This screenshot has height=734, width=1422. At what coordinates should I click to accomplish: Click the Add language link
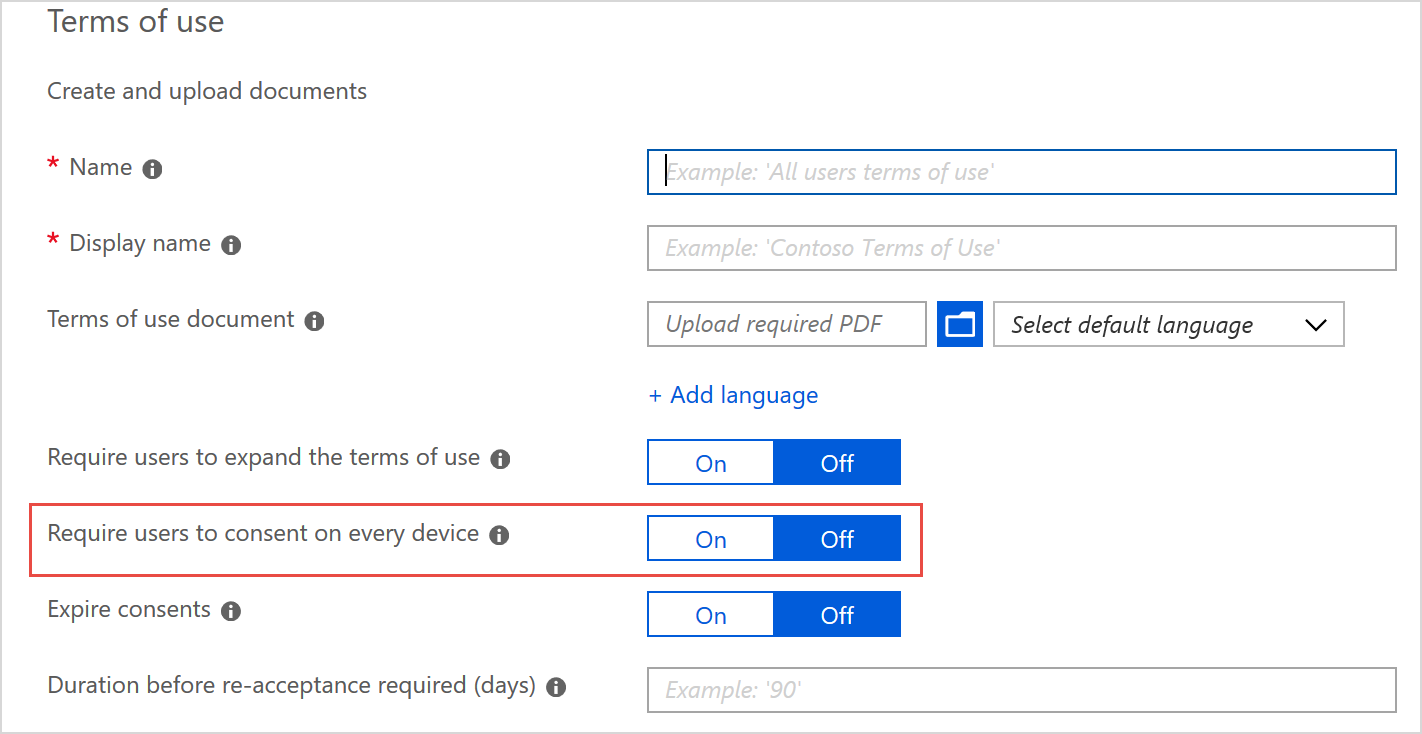click(733, 395)
